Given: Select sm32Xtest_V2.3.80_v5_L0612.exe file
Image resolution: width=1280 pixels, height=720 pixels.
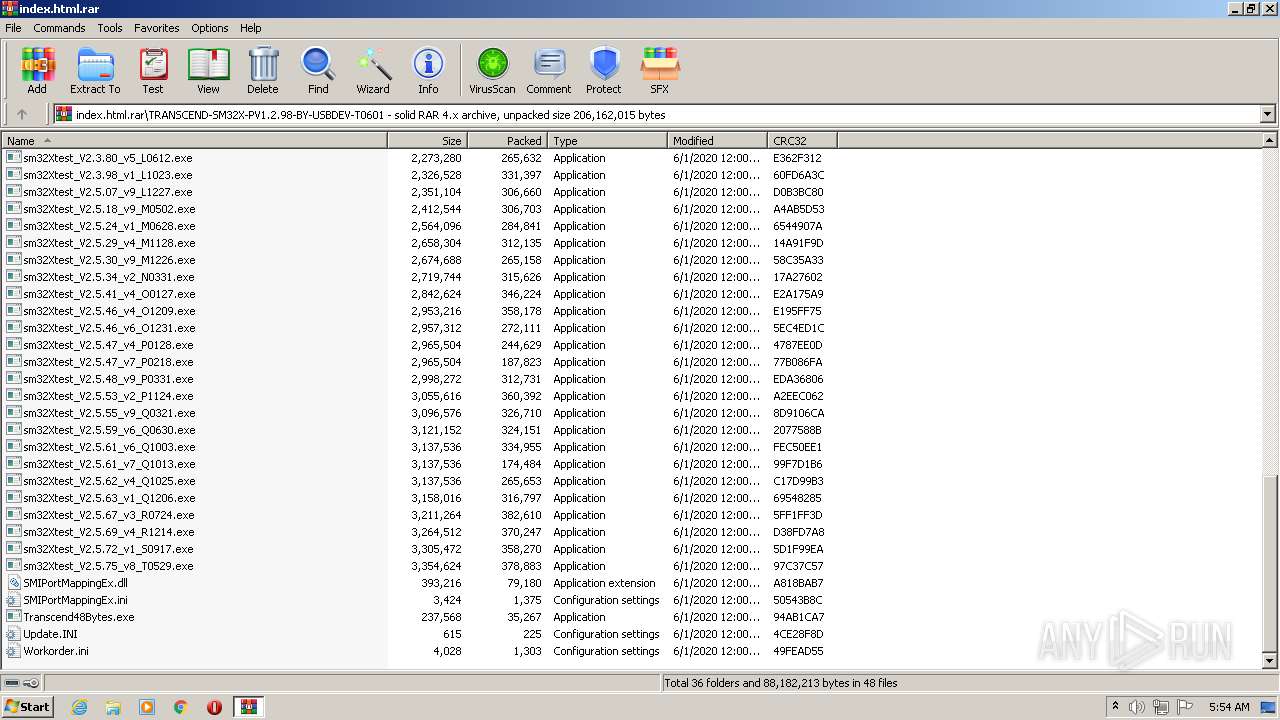Looking at the screenshot, I should pos(107,158).
